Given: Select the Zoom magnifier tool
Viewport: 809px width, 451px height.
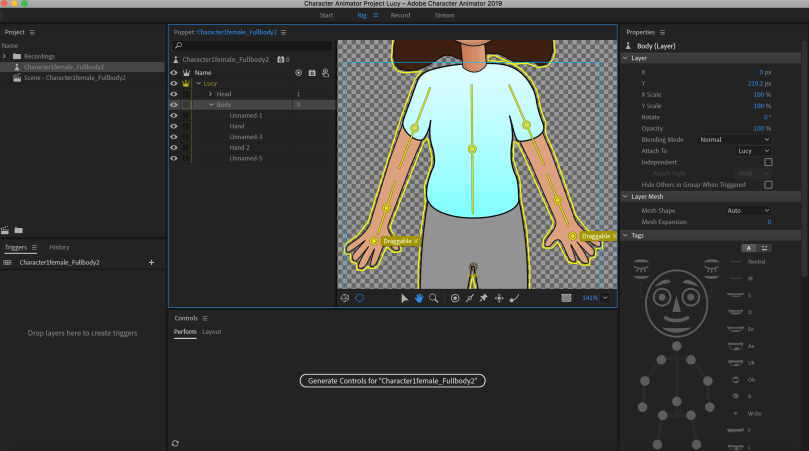Looking at the screenshot, I should [433, 298].
